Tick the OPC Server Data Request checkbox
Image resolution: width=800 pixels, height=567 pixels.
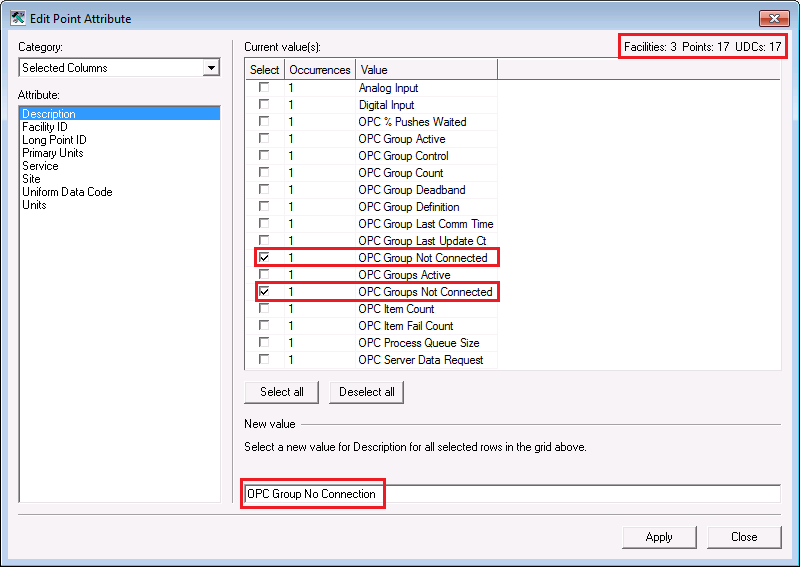(264, 359)
